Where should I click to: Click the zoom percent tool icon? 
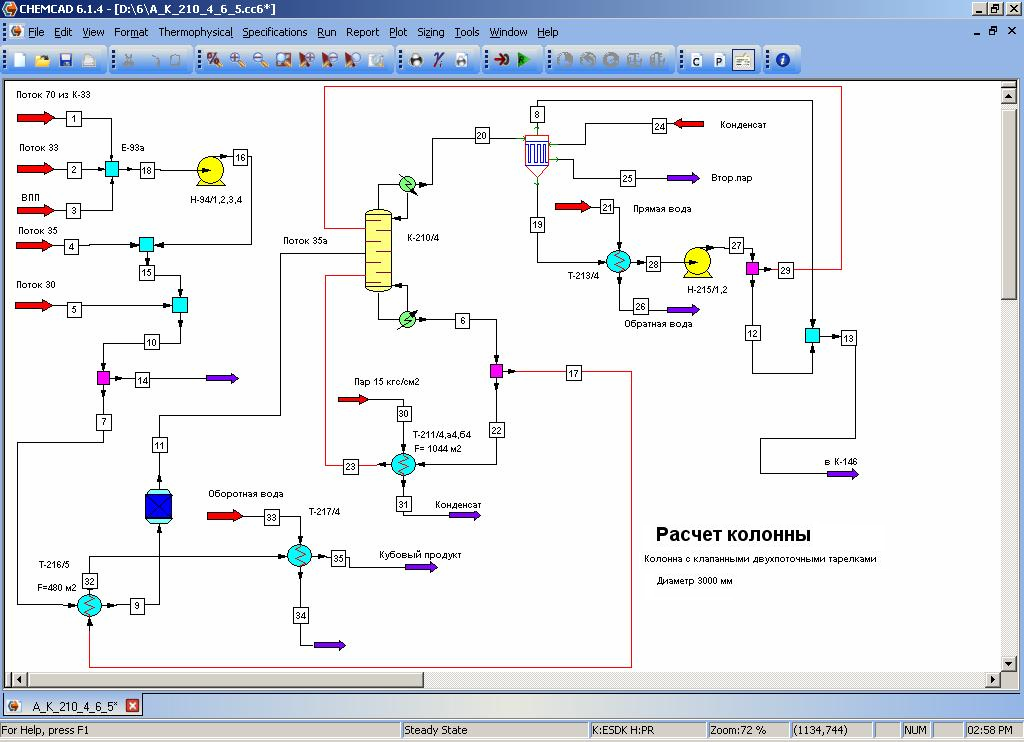coord(214,60)
